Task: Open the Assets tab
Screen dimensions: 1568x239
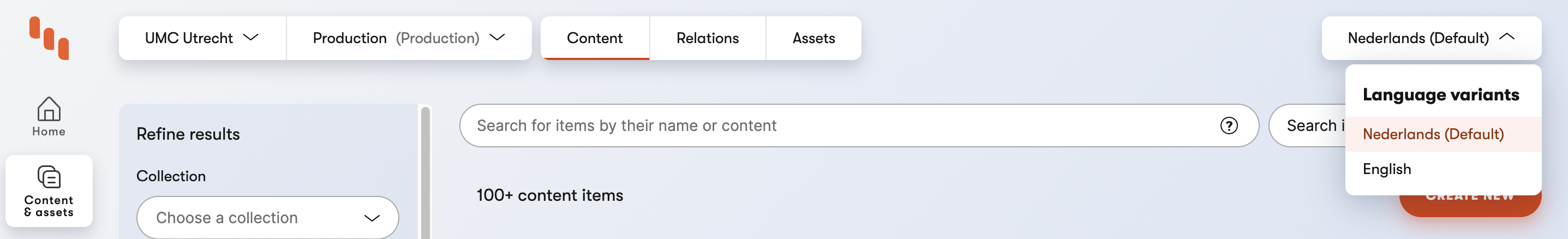Action: pyautogui.click(x=813, y=38)
